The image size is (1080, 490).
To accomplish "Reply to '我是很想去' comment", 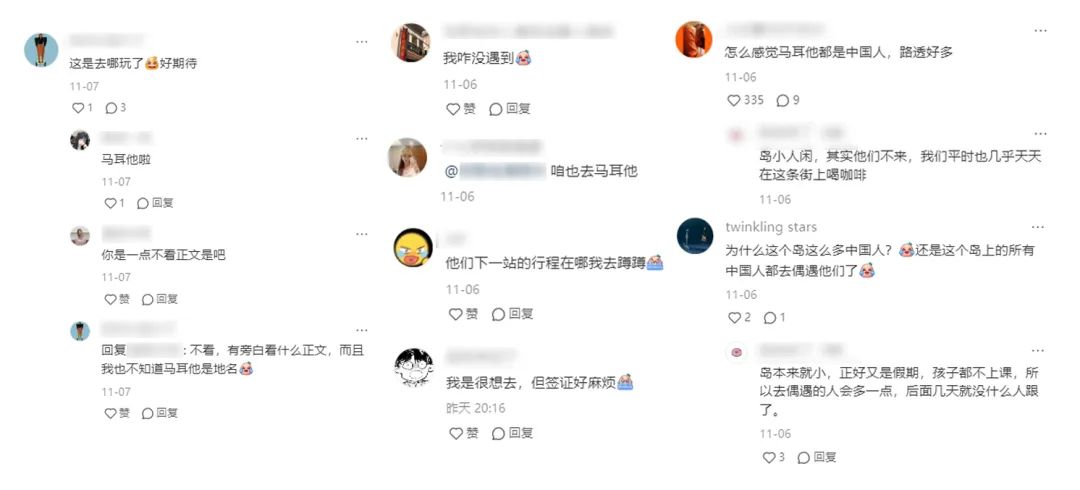I will 512,433.
